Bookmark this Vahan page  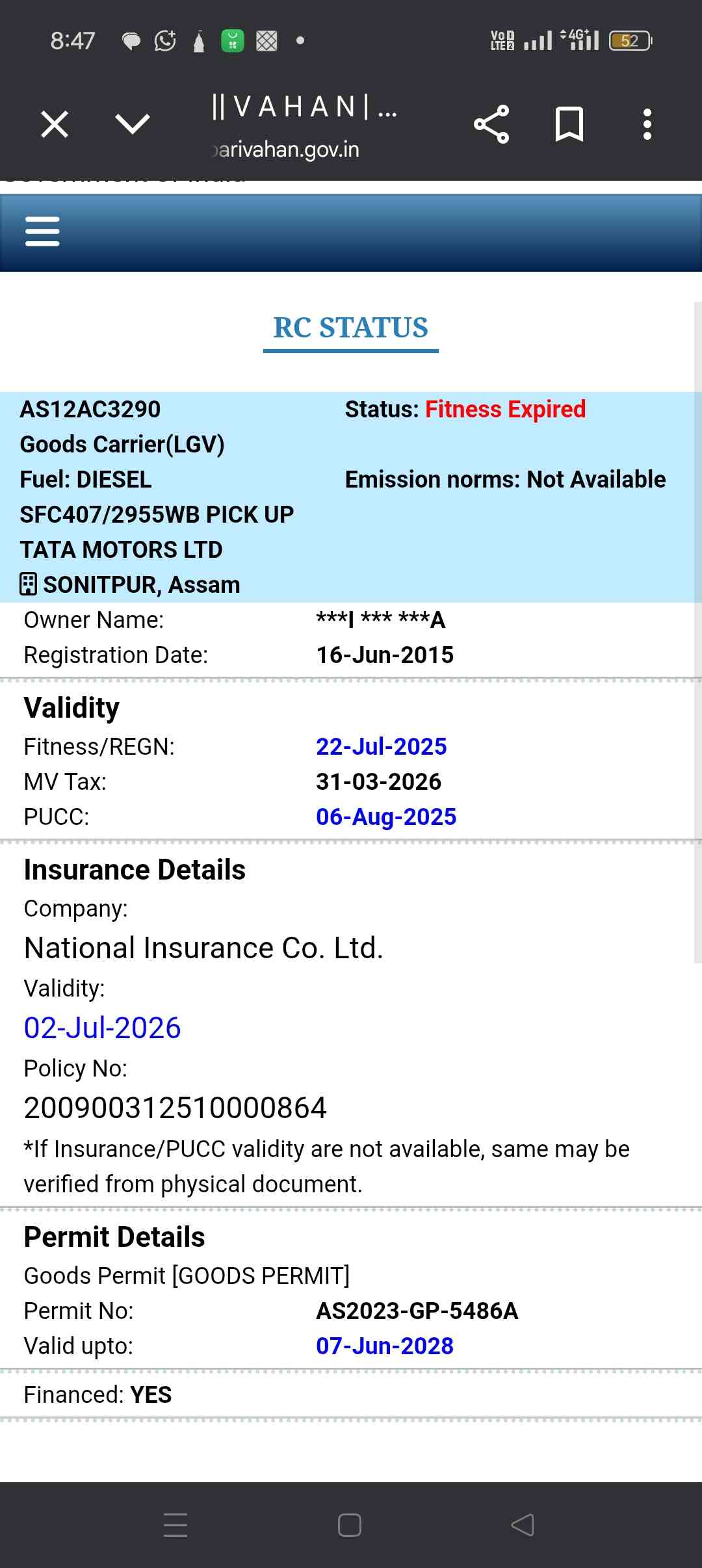[x=569, y=124]
